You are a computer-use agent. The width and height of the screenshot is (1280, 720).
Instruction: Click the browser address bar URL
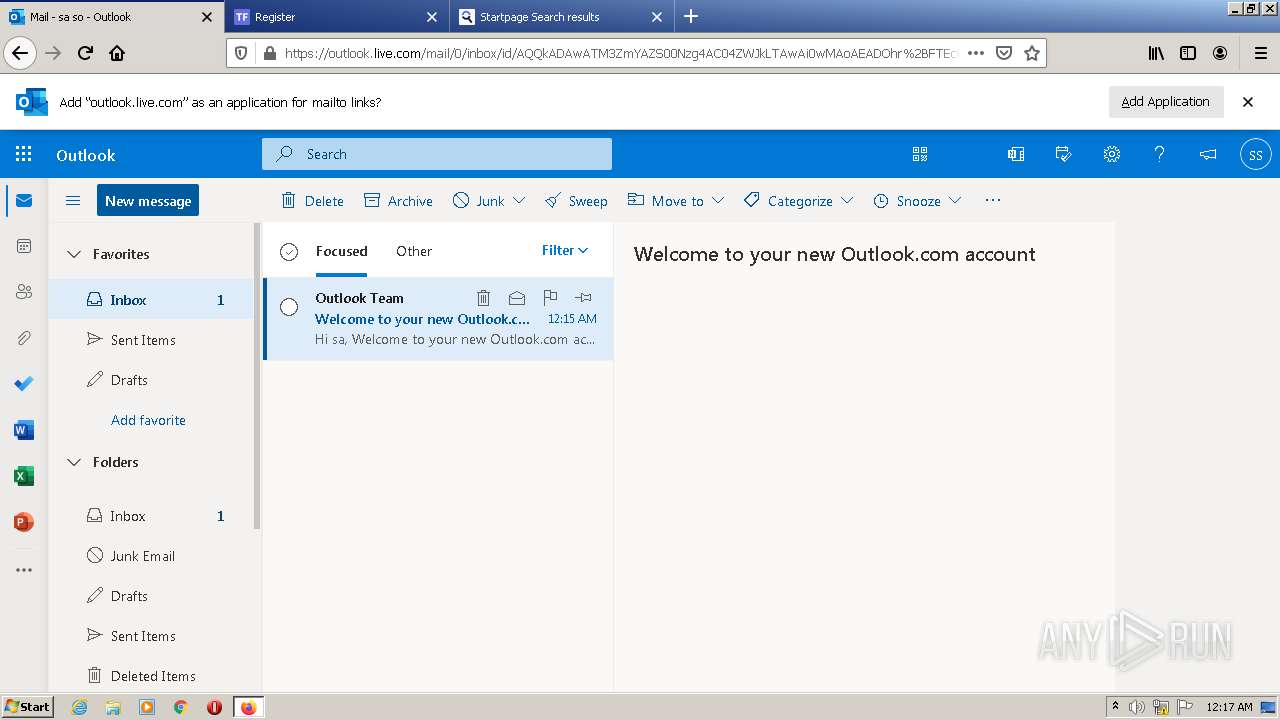pos(620,53)
